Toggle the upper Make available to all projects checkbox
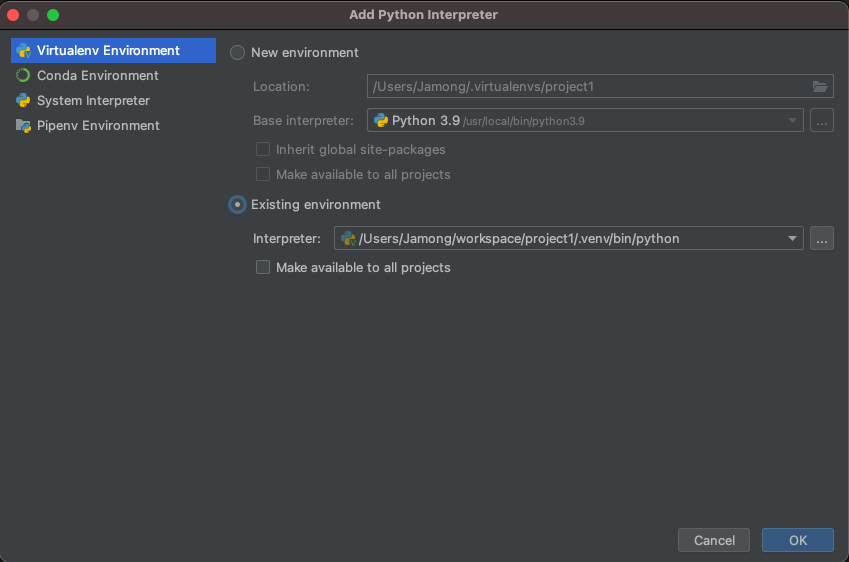849x562 pixels. pyautogui.click(x=263, y=174)
